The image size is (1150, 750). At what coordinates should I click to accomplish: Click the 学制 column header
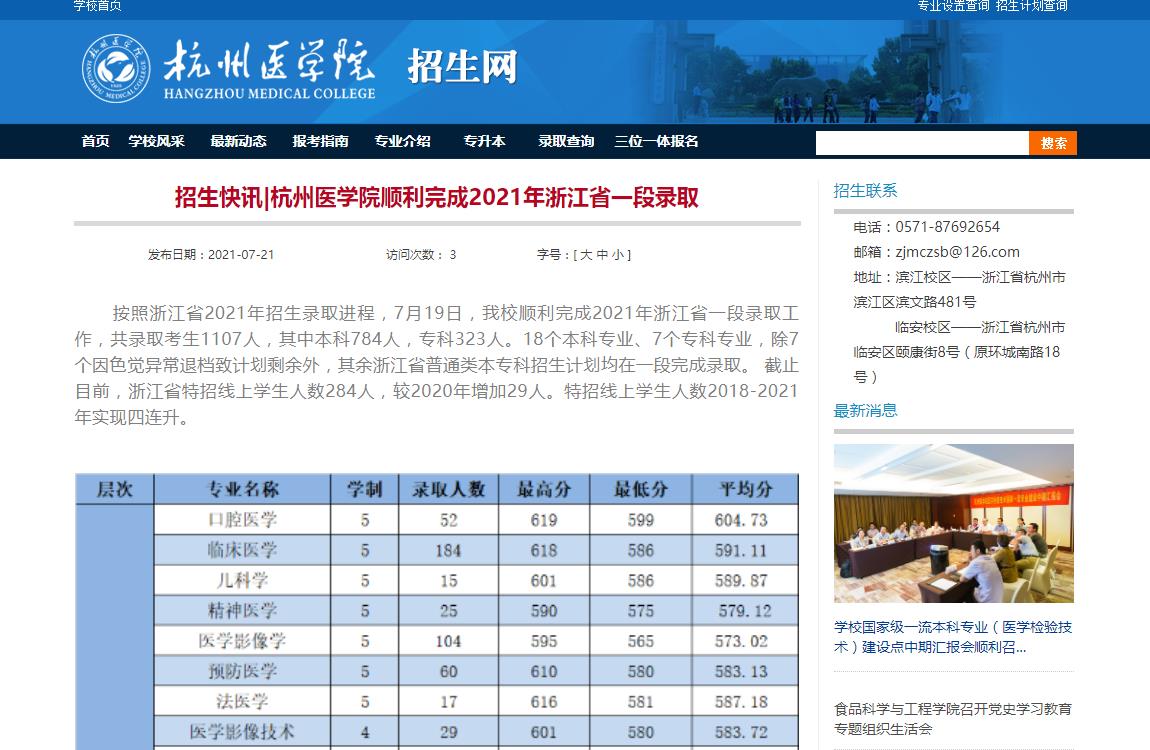pos(365,489)
